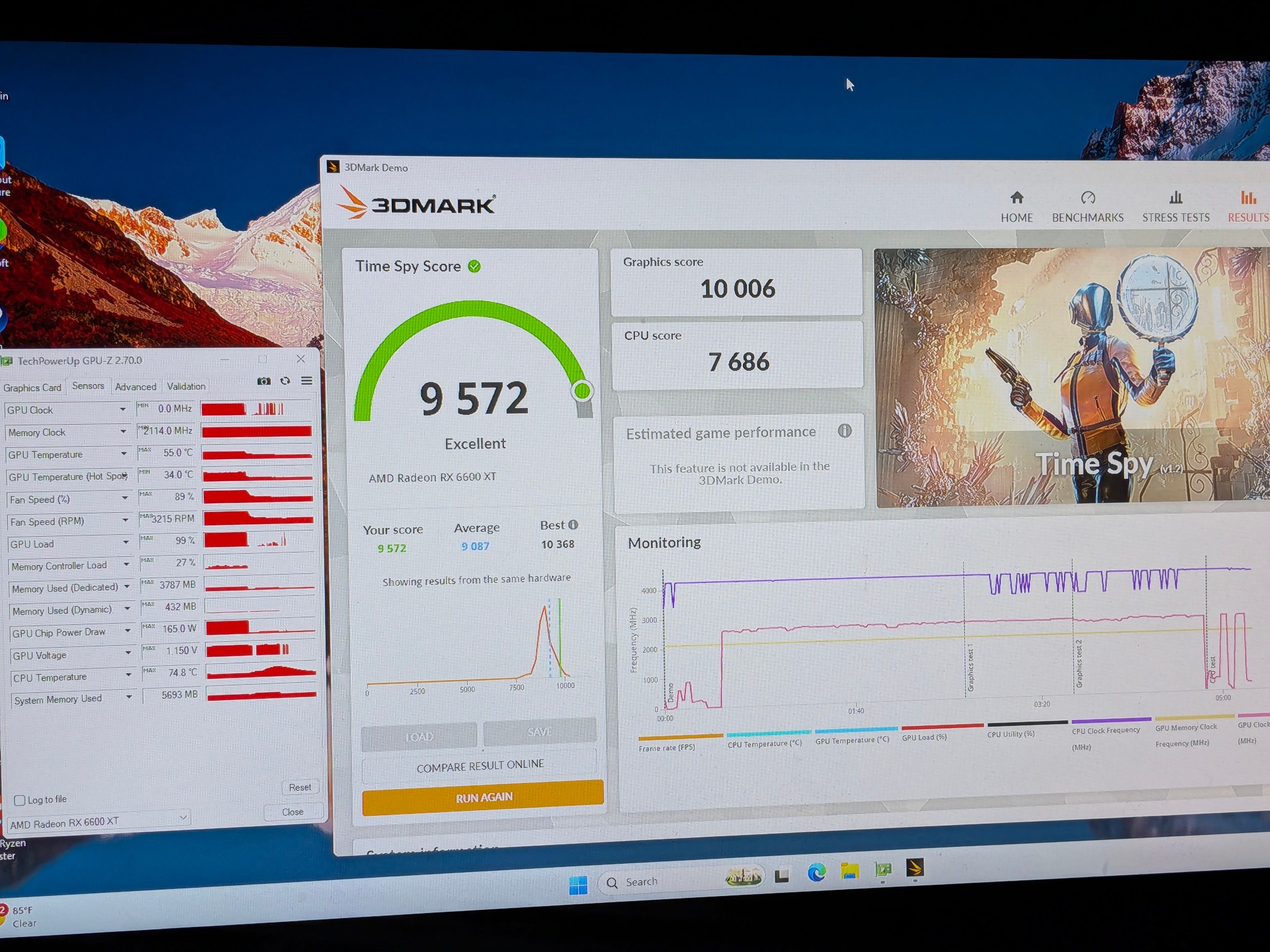Open the 3DMark Home page
This screenshot has width=1270, height=952.
pyautogui.click(x=1016, y=207)
